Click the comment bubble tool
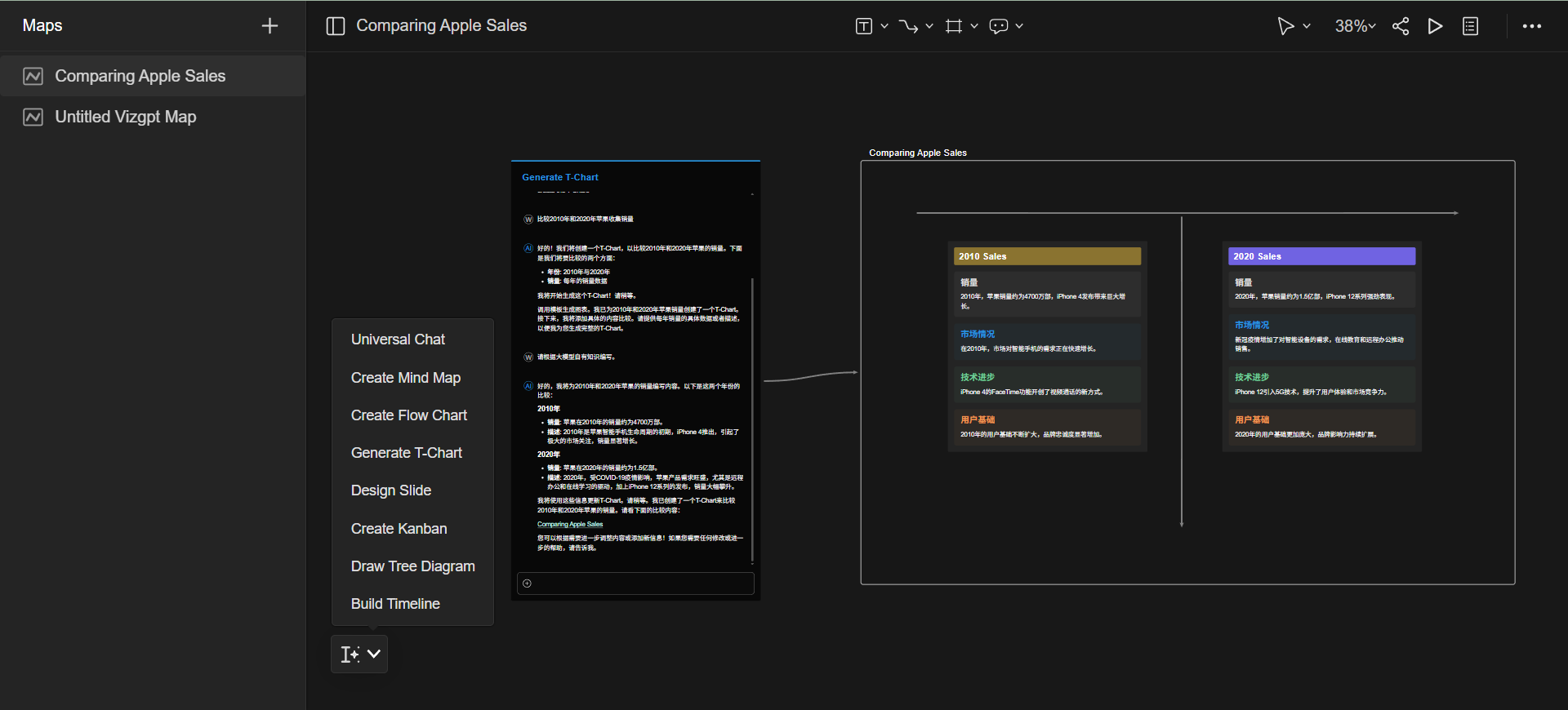This screenshot has width=1568, height=710. (998, 26)
